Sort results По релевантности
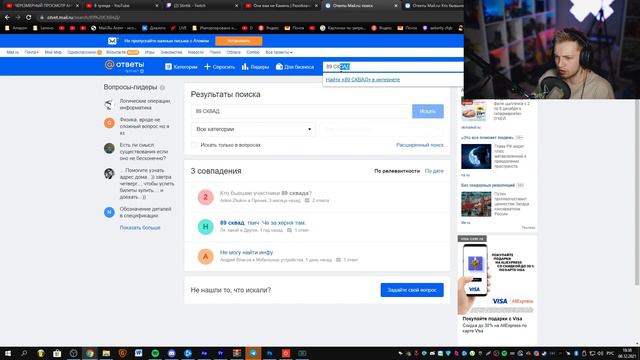Image resolution: width=640 pixels, height=360 pixels. 397,171
